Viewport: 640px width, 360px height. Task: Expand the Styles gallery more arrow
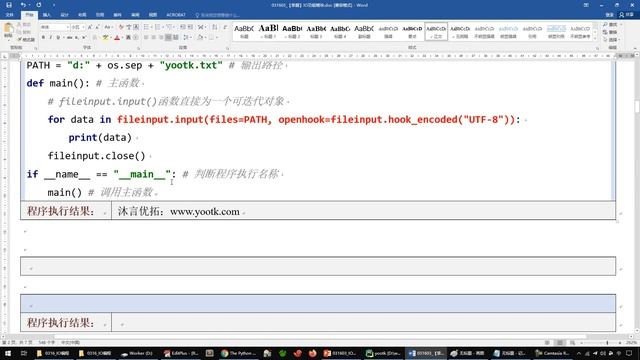(x=595, y=38)
